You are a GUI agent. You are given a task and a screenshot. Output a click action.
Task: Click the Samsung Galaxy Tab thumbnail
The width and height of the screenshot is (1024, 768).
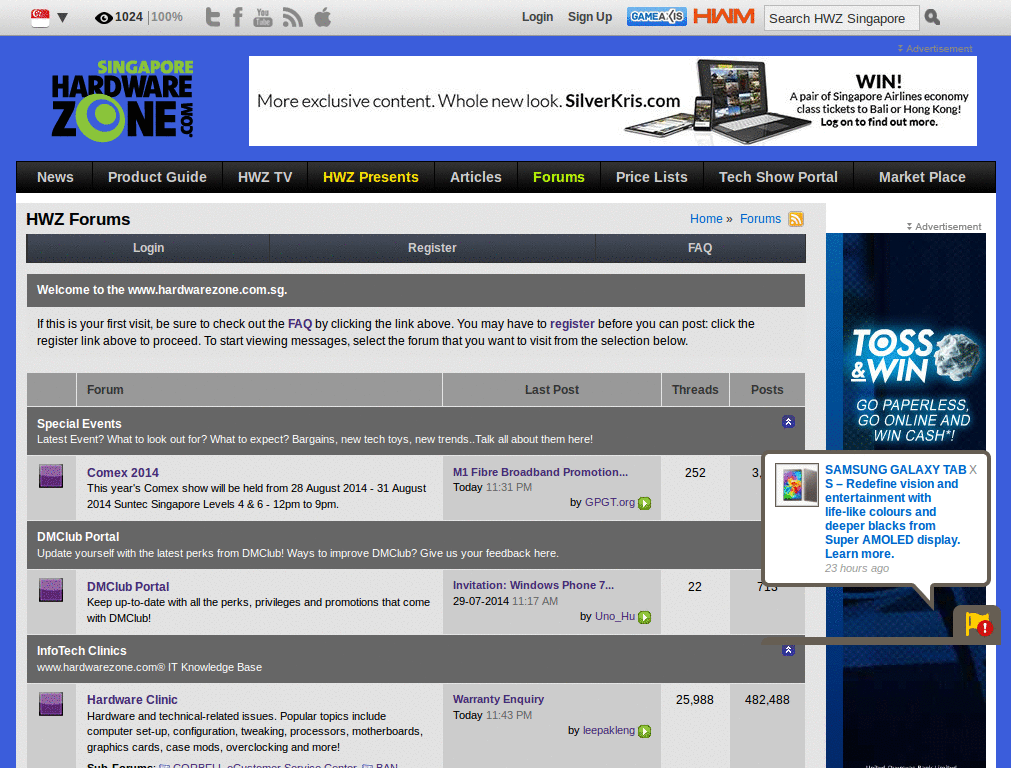[797, 485]
